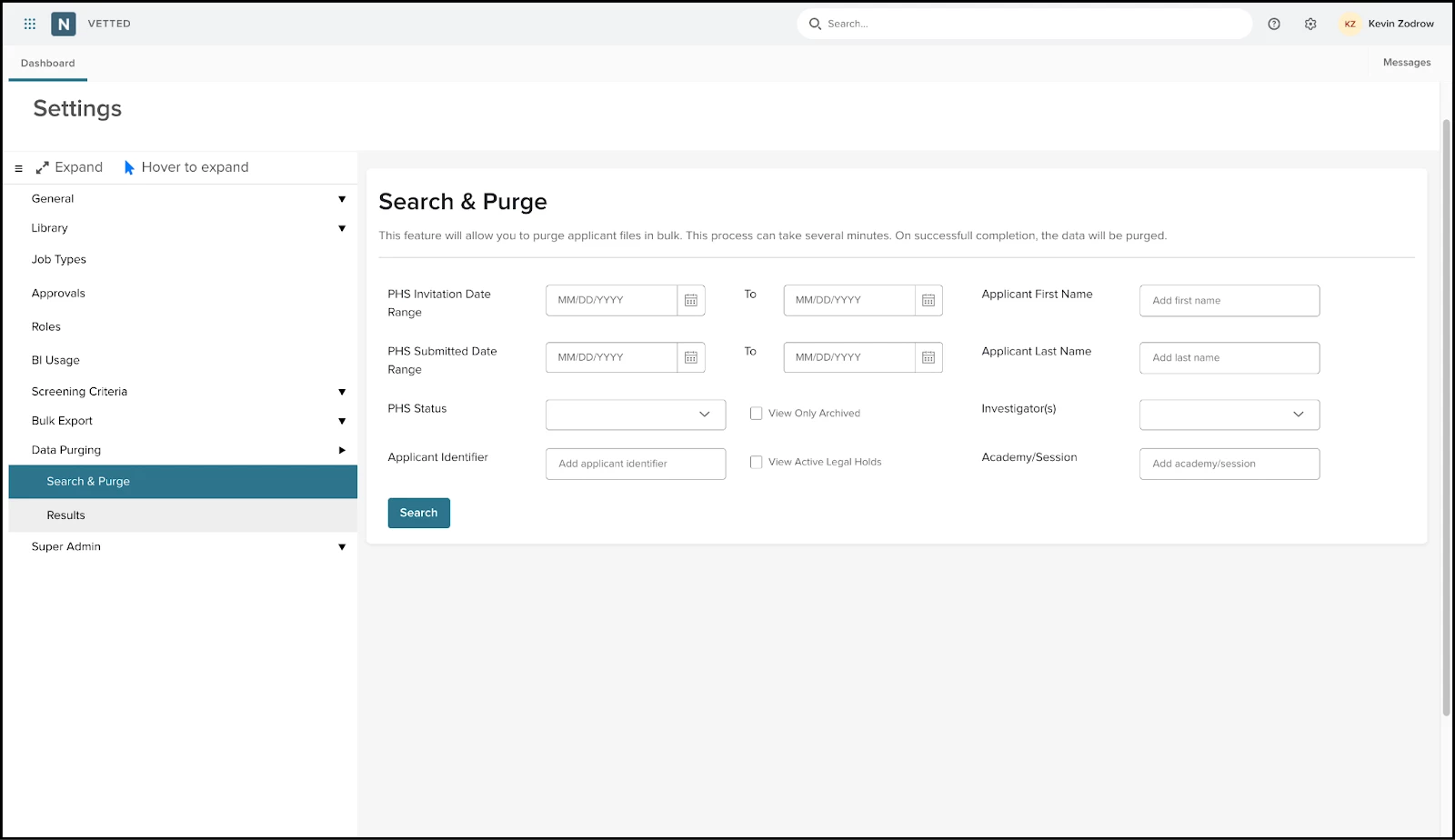The height and width of the screenshot is (840, 1455).
Task: Open BI Usage settings
Action: click(55, 360)
